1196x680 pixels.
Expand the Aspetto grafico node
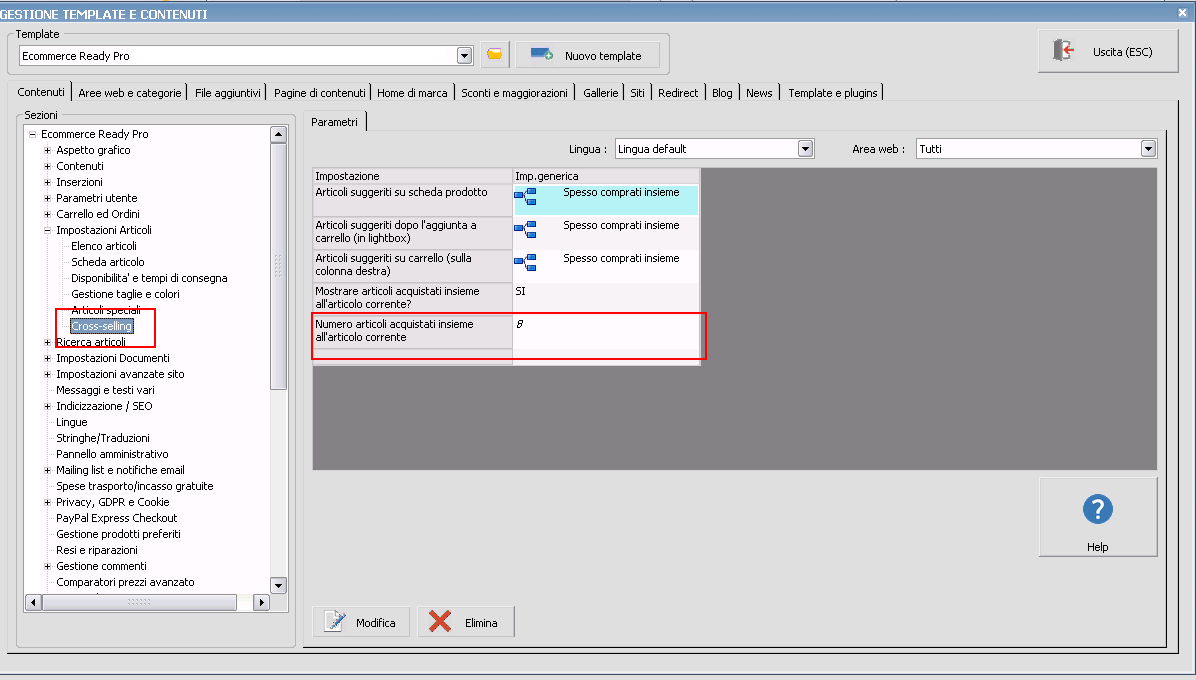[47, 150]
